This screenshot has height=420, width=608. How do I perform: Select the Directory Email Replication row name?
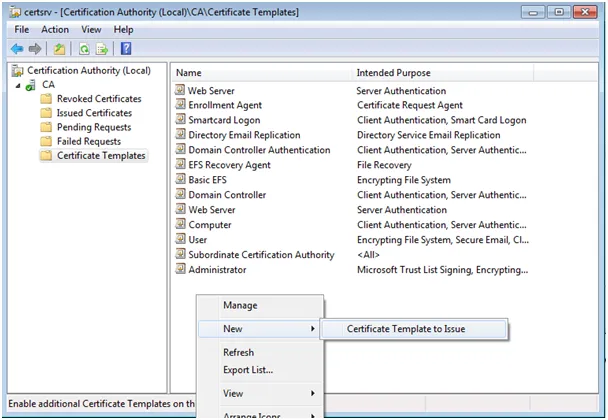pyautogui.click(x=245, y=135)
